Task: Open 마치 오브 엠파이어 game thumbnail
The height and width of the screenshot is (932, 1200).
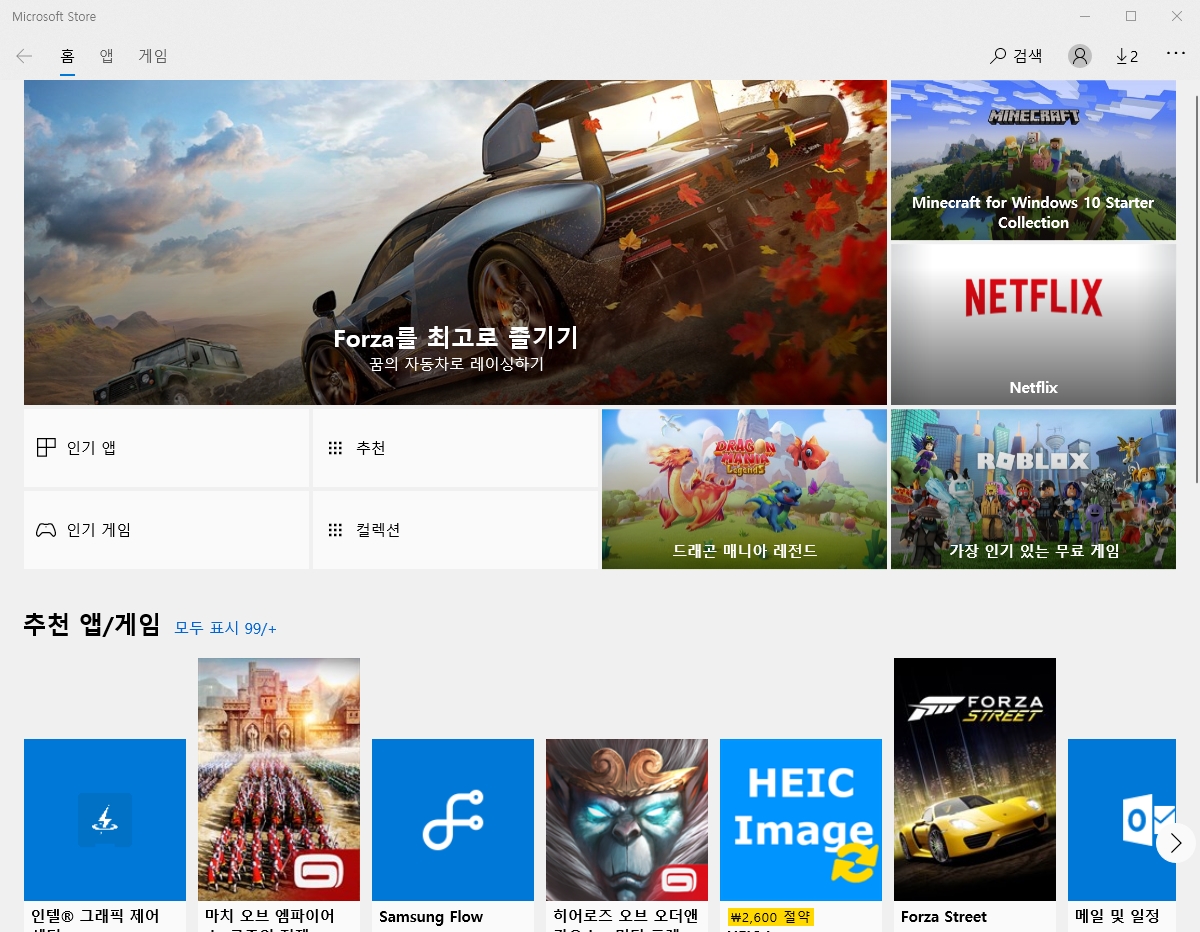Action: (279, 779)
